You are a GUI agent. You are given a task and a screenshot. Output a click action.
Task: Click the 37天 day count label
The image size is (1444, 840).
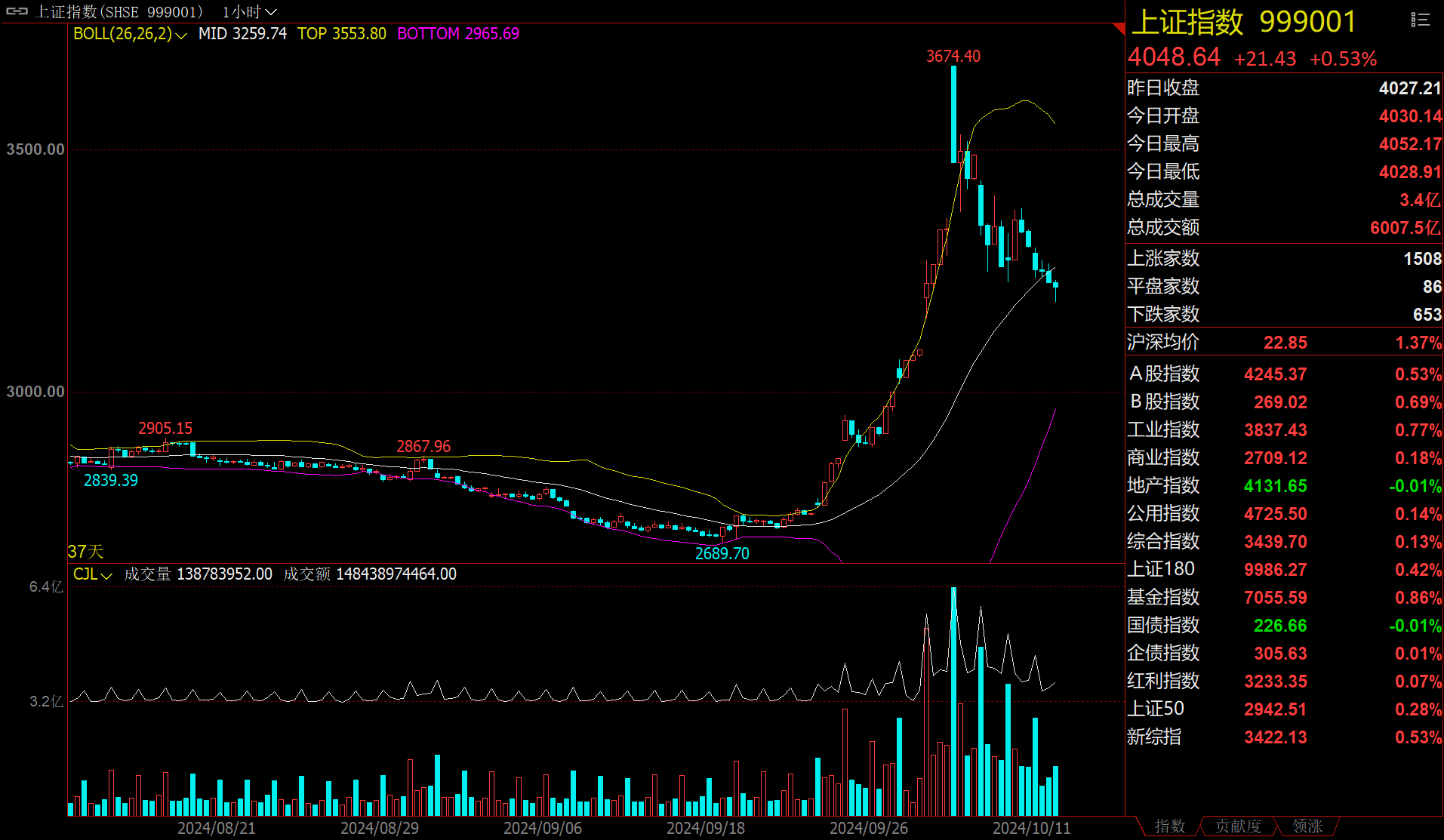[85, 552]
